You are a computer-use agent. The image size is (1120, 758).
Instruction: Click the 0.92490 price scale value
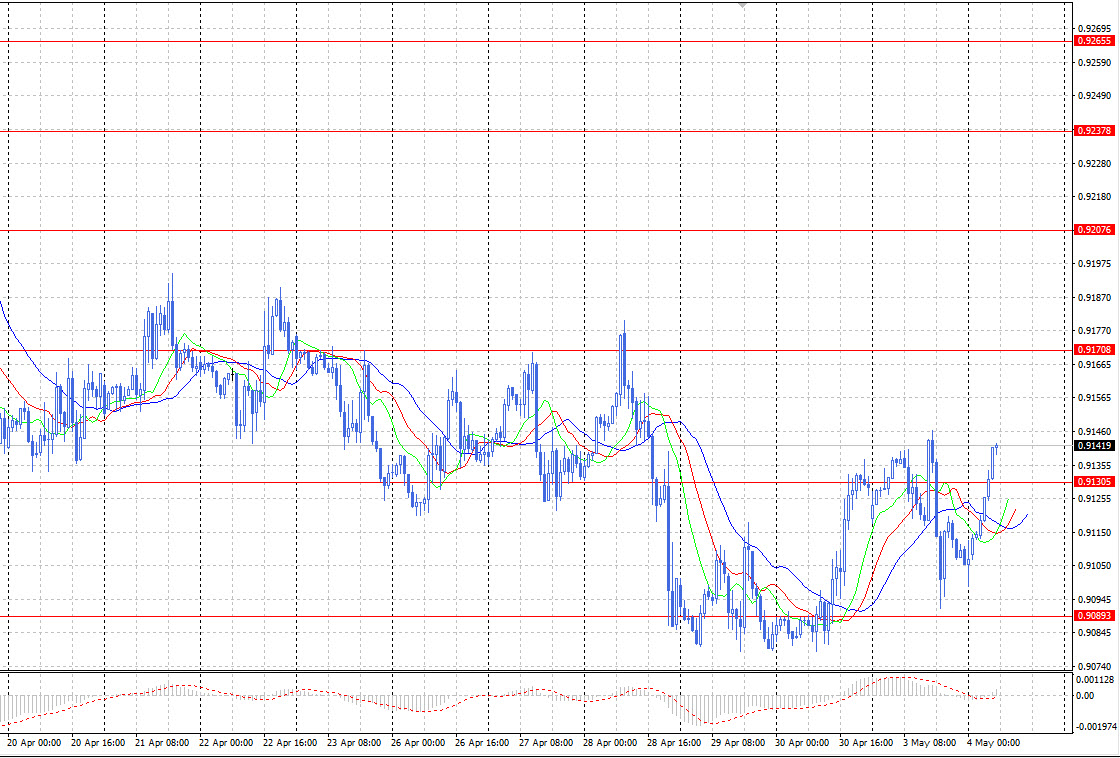(1094, 96)
